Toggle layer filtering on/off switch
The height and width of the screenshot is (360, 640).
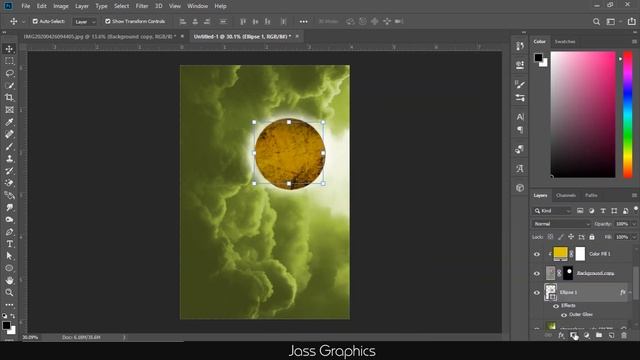coord(636,209)
